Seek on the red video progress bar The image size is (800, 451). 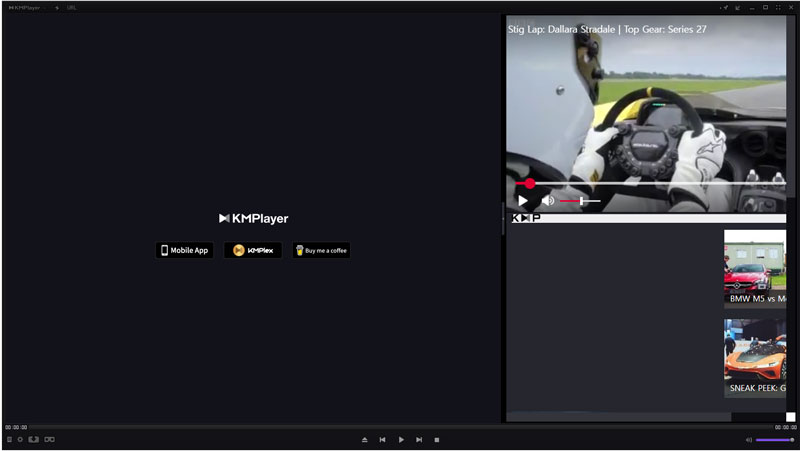point(651,183)
